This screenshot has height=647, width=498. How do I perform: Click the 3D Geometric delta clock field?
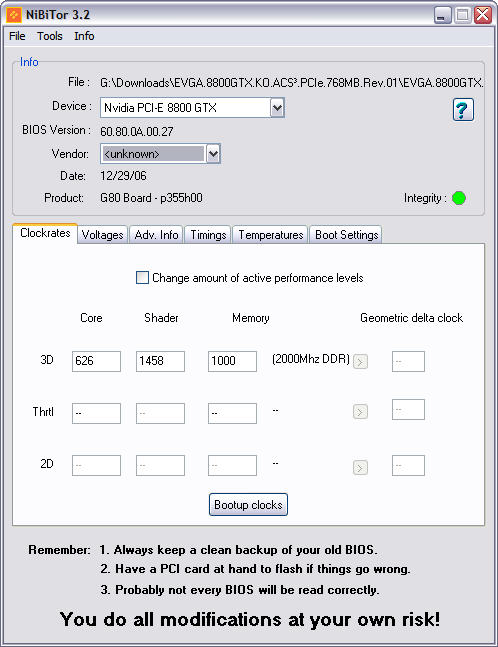pyautogui.click(x=408, y=361)
